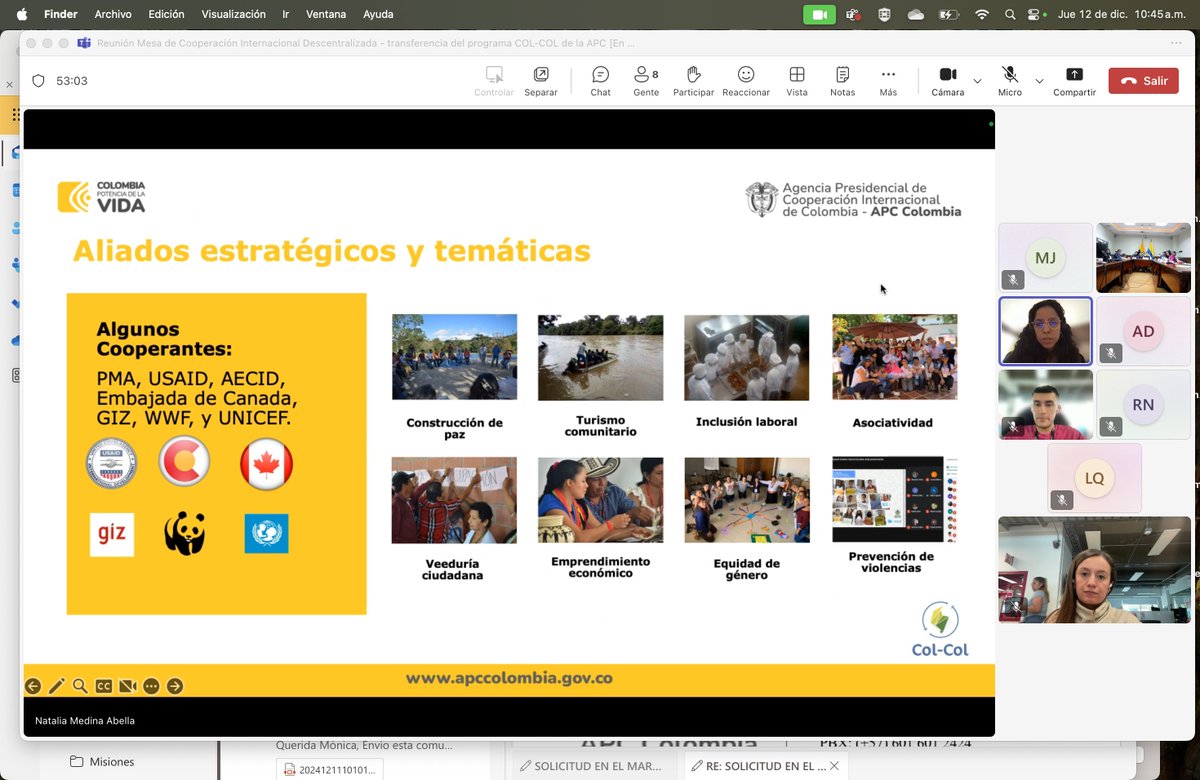Open the Visualización menu
The height and width of the screenshot is (780, 1200).
(x=234, y=14)
